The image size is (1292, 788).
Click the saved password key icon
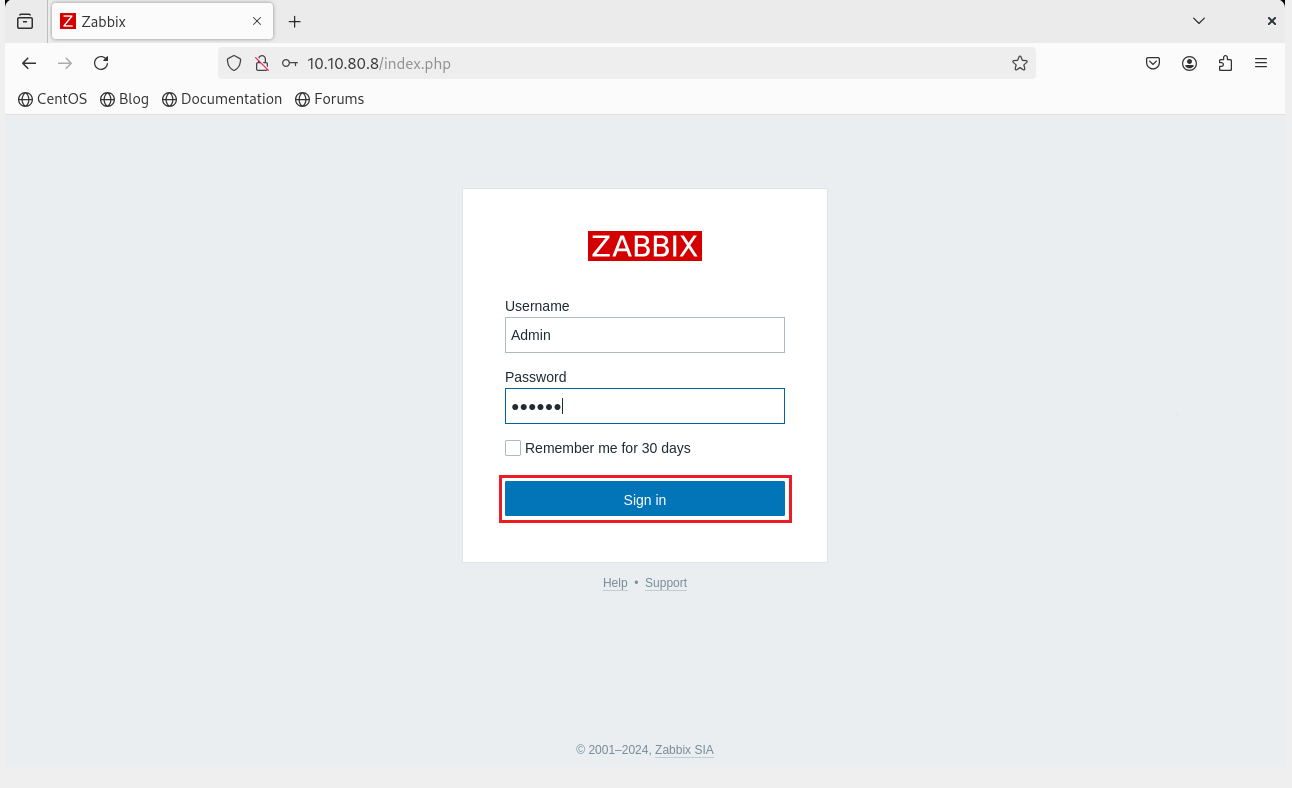pos(290,63)
